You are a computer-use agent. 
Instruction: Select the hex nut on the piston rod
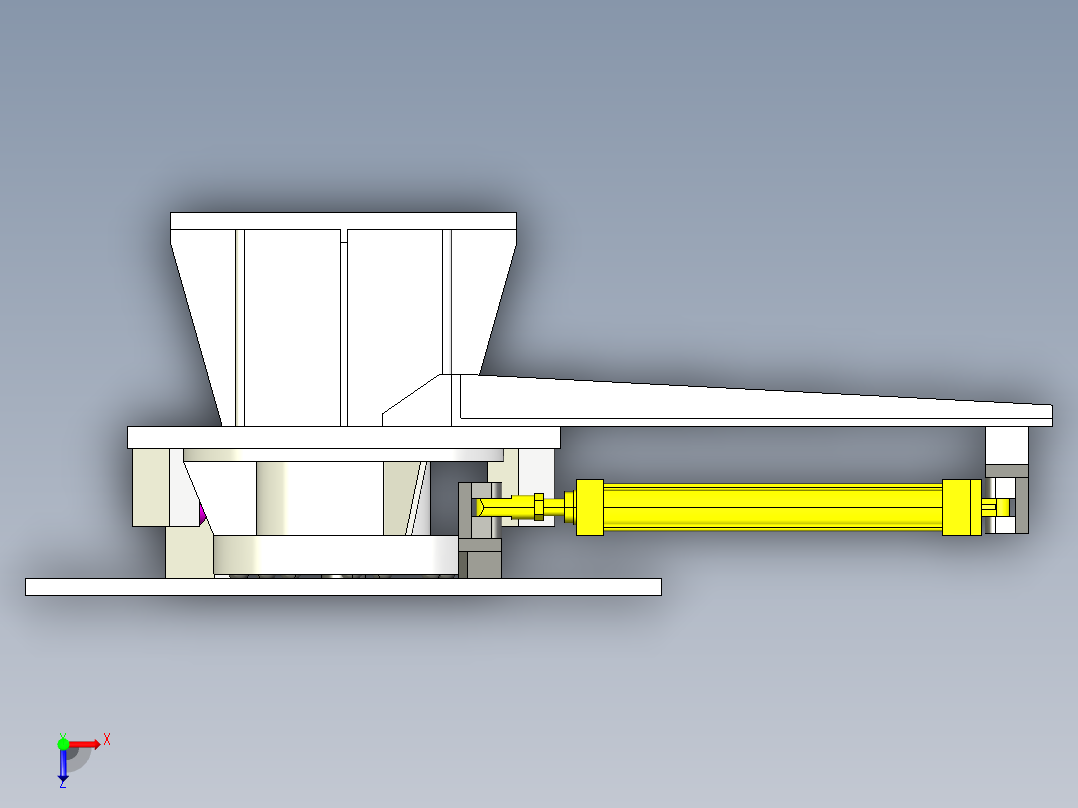(x=538, y=507)
